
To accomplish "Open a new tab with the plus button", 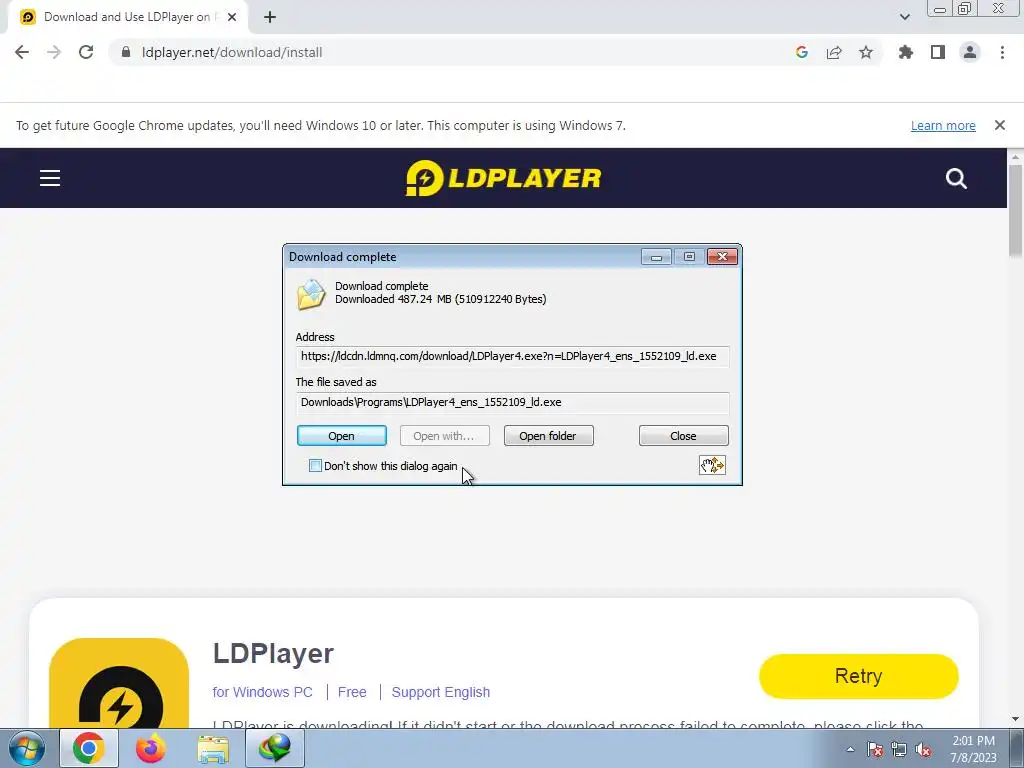I will tap(270, 17).
